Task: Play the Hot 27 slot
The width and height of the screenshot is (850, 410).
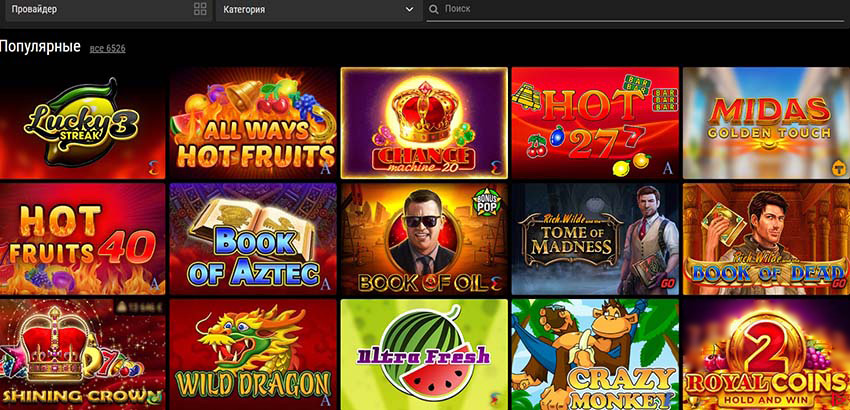Action: pyautogui.click(x=594, y=122)
